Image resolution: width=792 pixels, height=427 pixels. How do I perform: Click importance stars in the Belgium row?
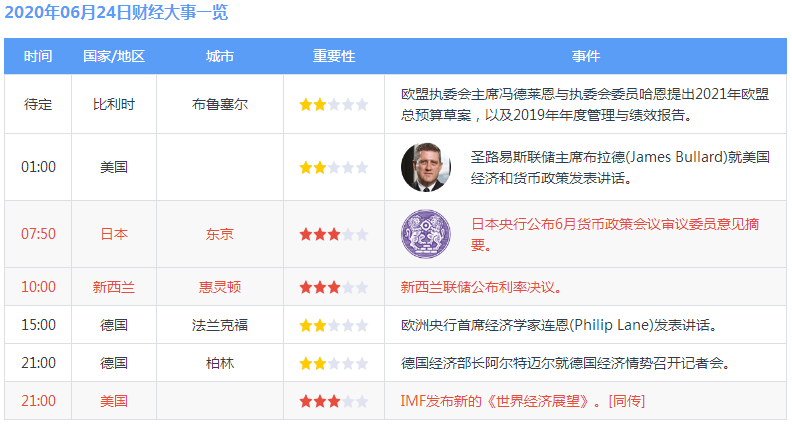coord(333,104)
